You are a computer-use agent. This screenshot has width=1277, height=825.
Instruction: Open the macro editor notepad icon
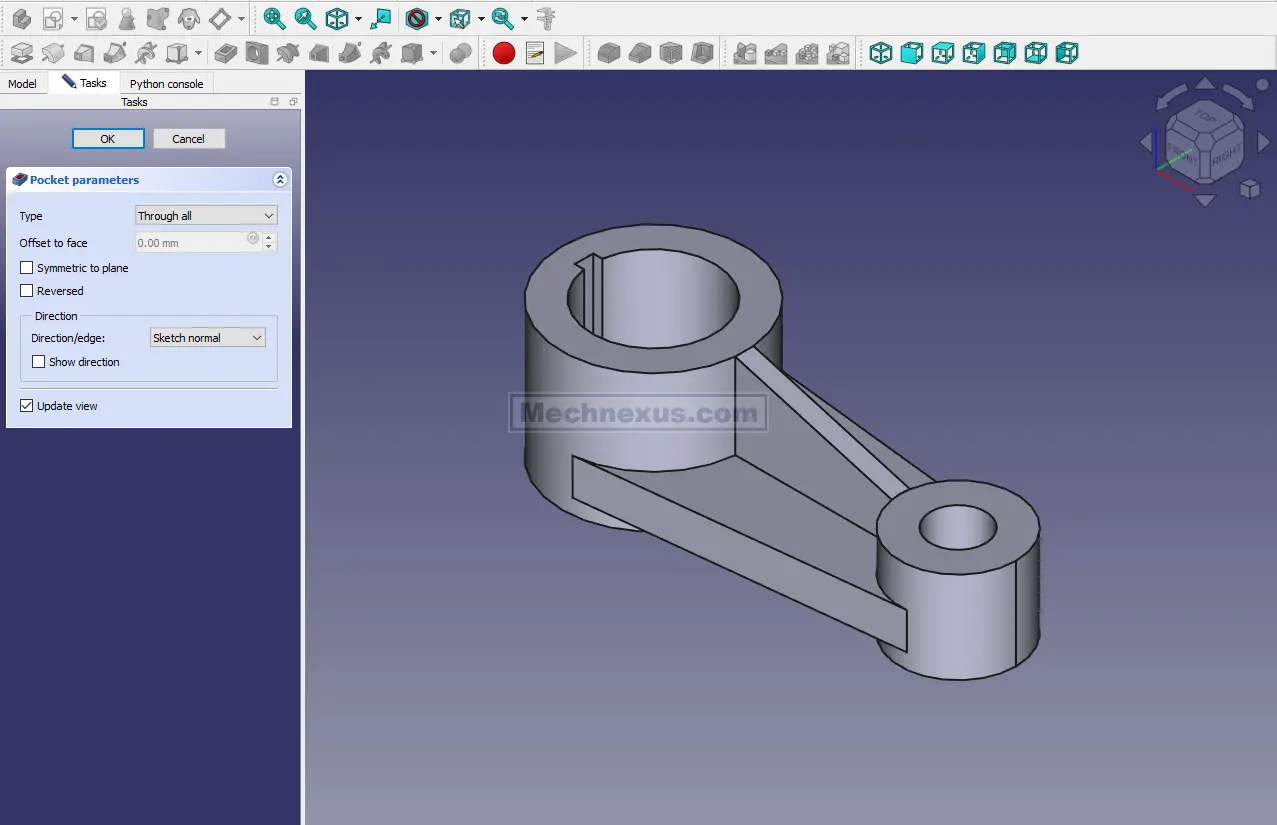[535, 53]
